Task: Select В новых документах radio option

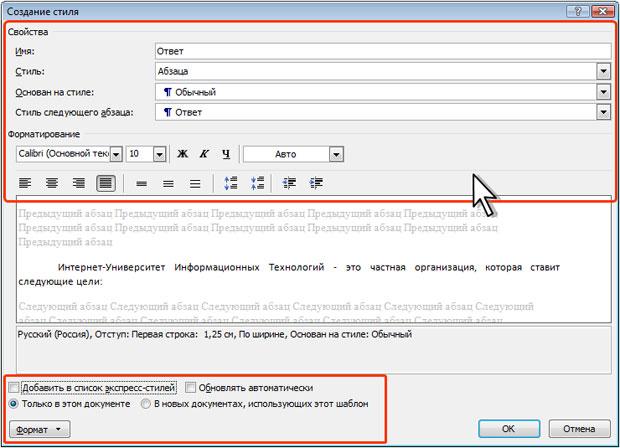Action: coord(146,404)
